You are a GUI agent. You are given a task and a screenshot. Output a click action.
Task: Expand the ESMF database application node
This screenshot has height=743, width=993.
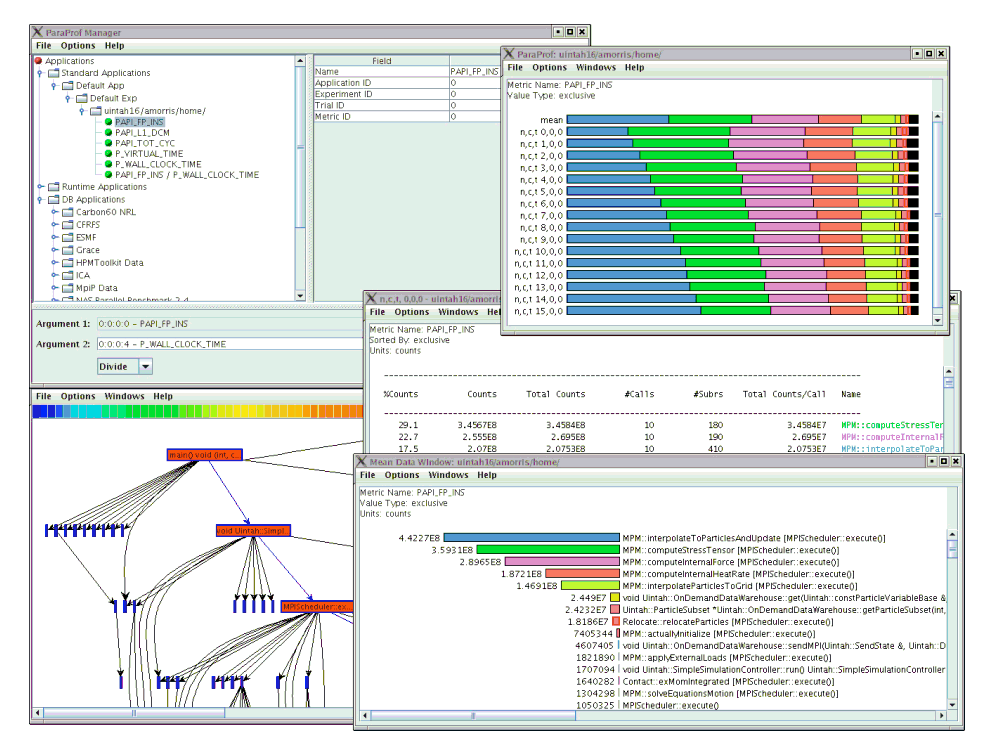(x=54, y=238)
